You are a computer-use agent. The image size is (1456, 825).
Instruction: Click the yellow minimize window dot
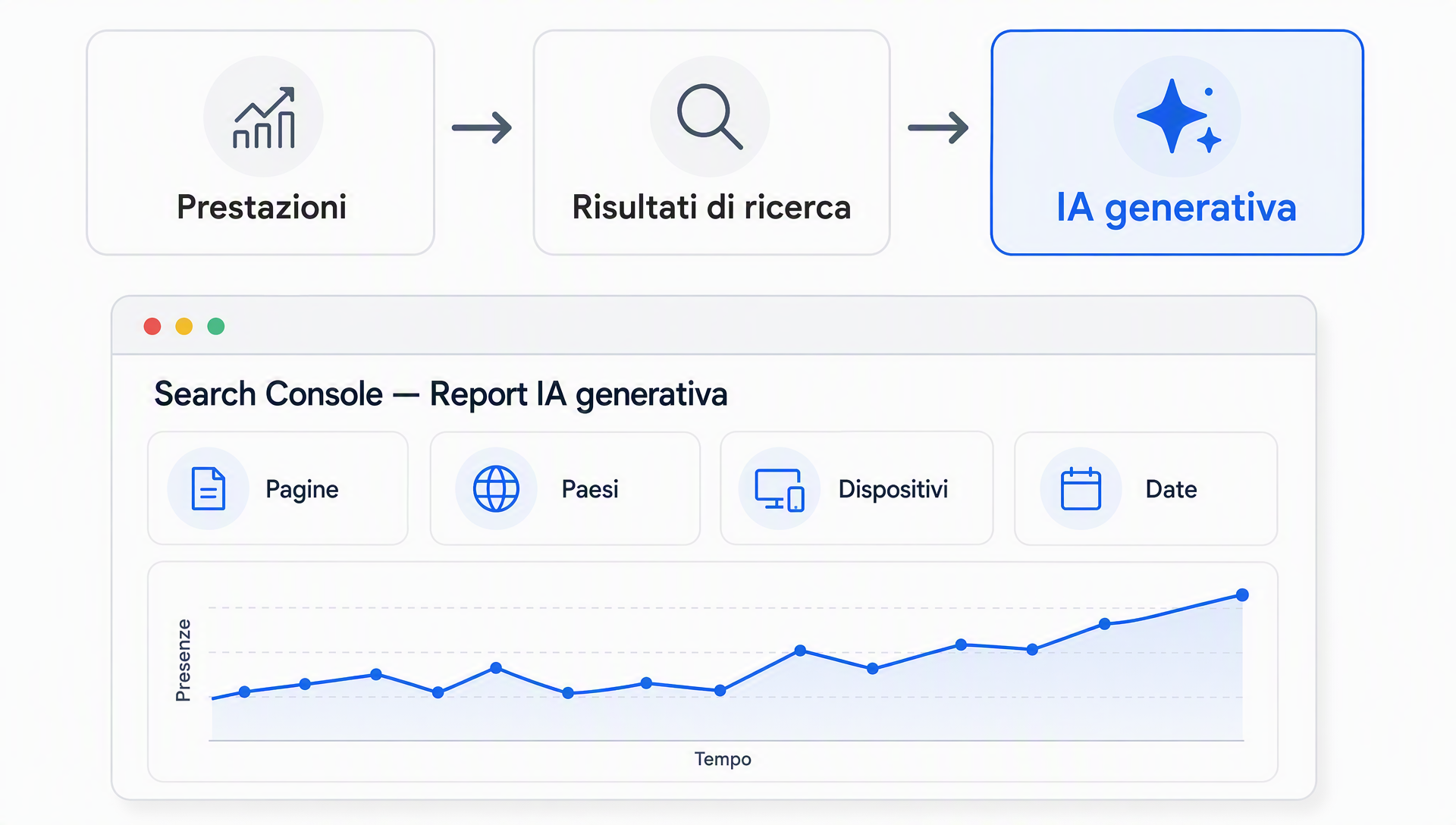coord(184,326)
